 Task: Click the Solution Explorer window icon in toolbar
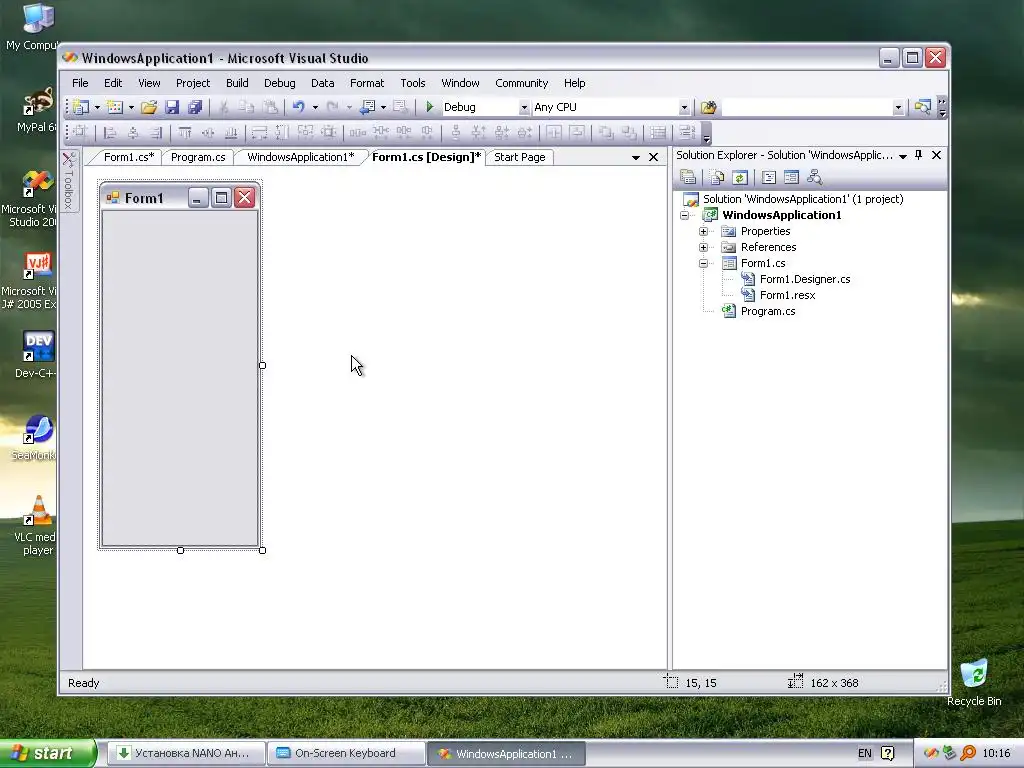click(923, 107)
